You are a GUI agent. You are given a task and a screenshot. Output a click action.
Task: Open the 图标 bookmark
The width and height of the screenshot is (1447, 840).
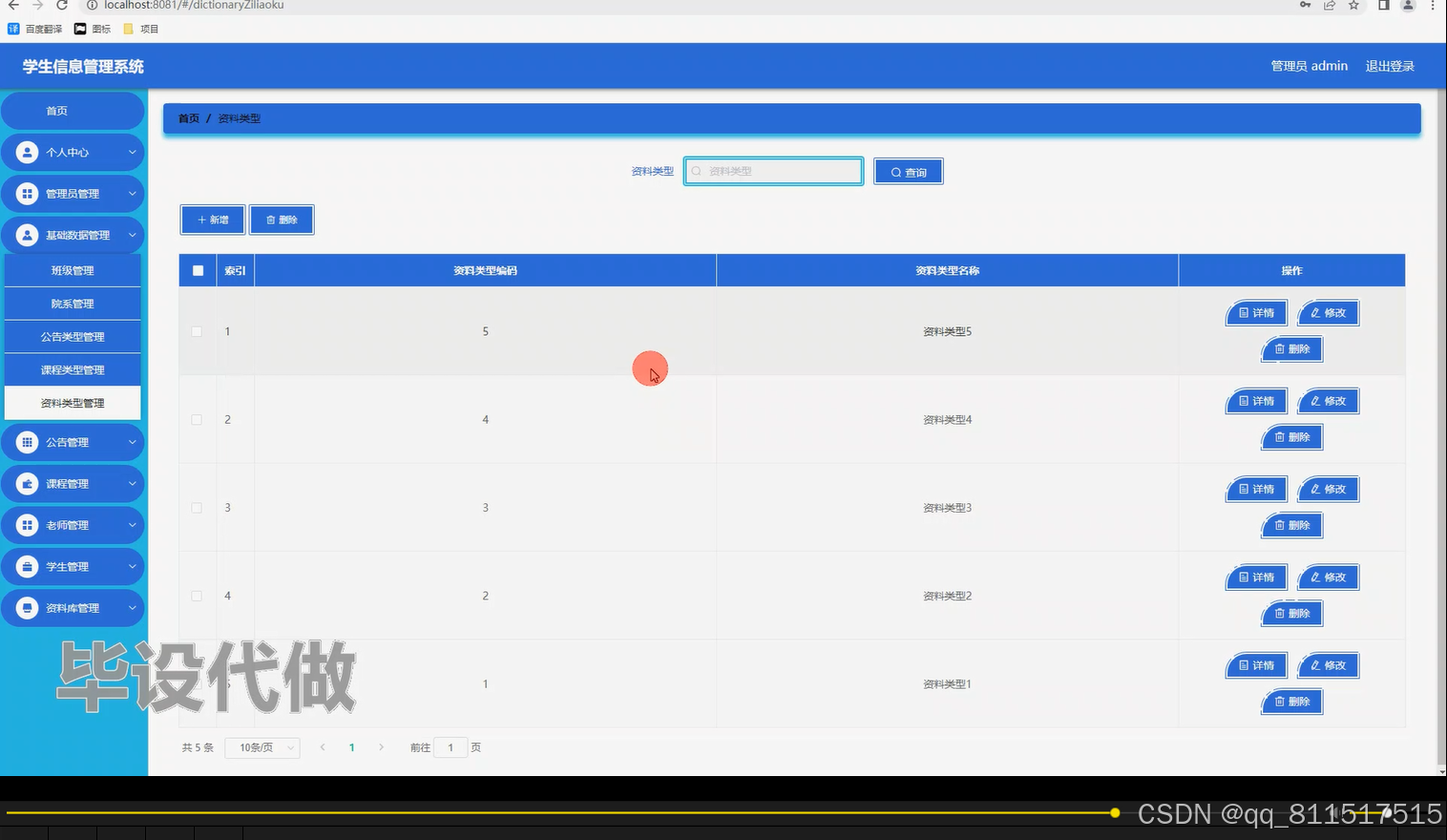pos(93,29)
